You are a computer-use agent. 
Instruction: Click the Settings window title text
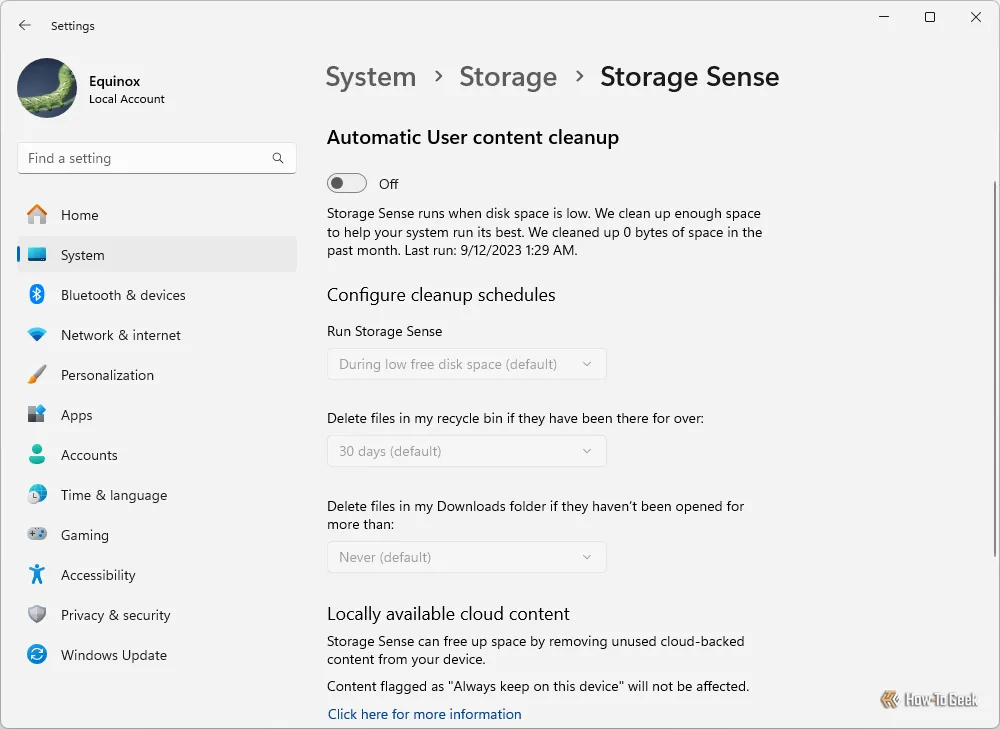pyautogui.click(x=73, y=26)
